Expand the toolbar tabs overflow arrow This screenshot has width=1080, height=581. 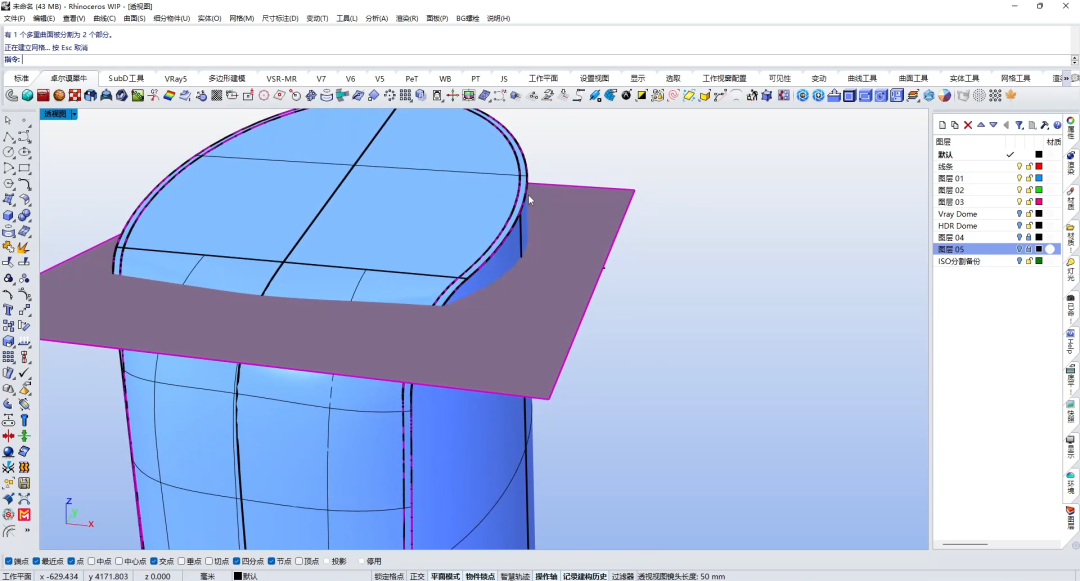coord(1066,78)
